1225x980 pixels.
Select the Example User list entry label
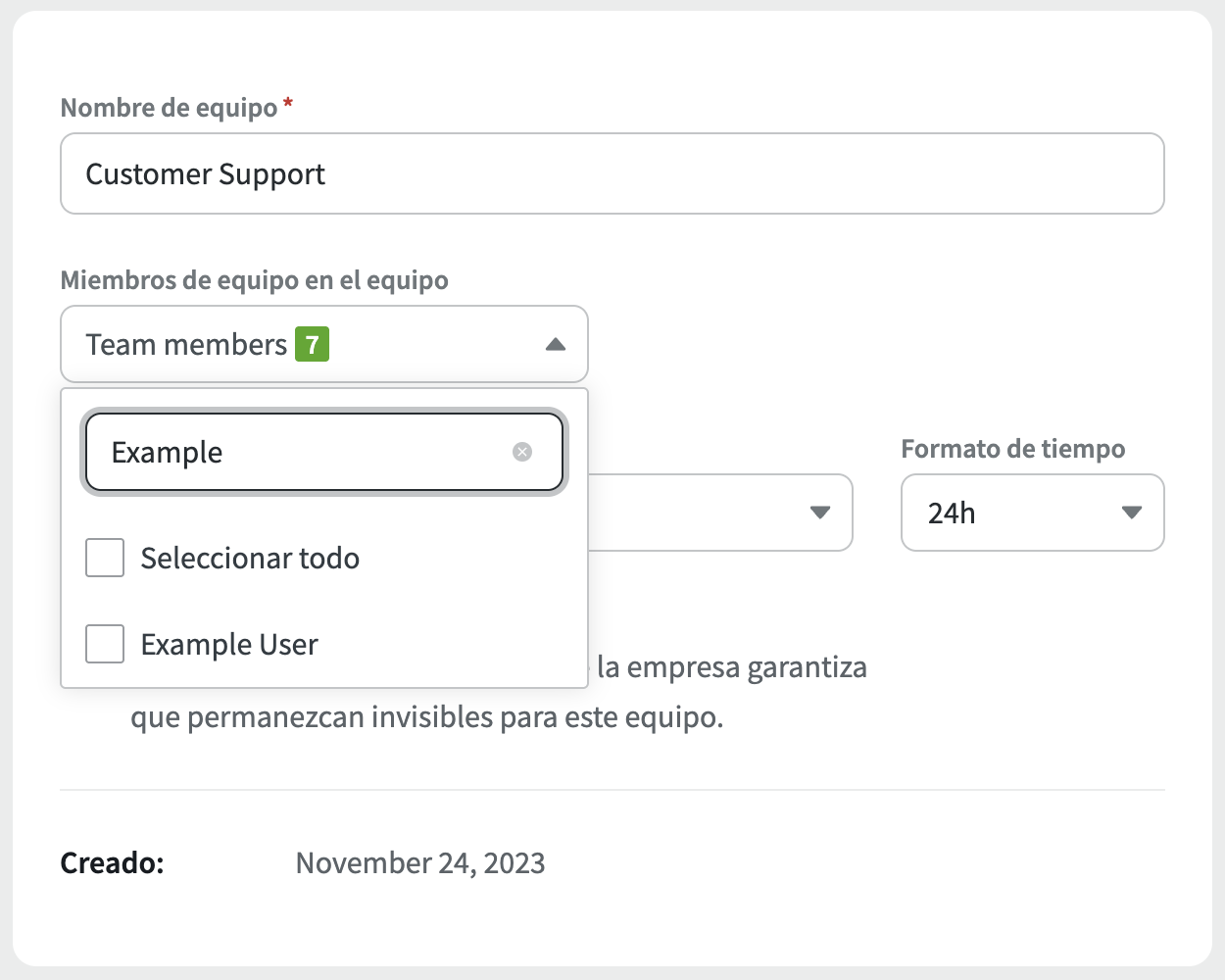click(229, 645)
